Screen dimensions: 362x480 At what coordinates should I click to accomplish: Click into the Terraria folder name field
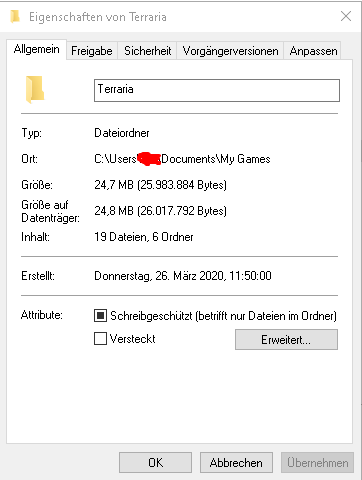(x=217, y=90)
